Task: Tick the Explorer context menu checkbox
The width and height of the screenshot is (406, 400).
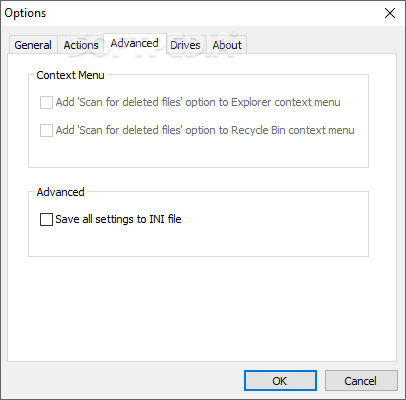Action: pos(46,102)
